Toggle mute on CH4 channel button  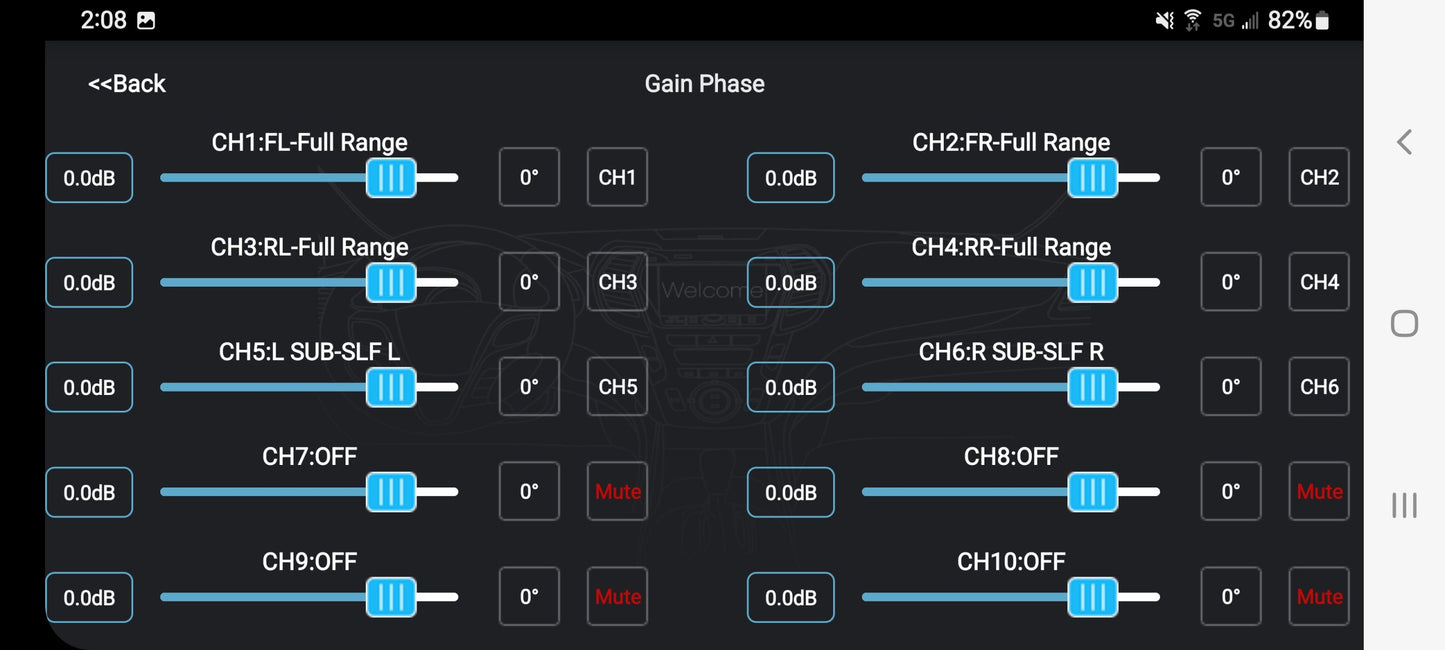pos(1319,282)
